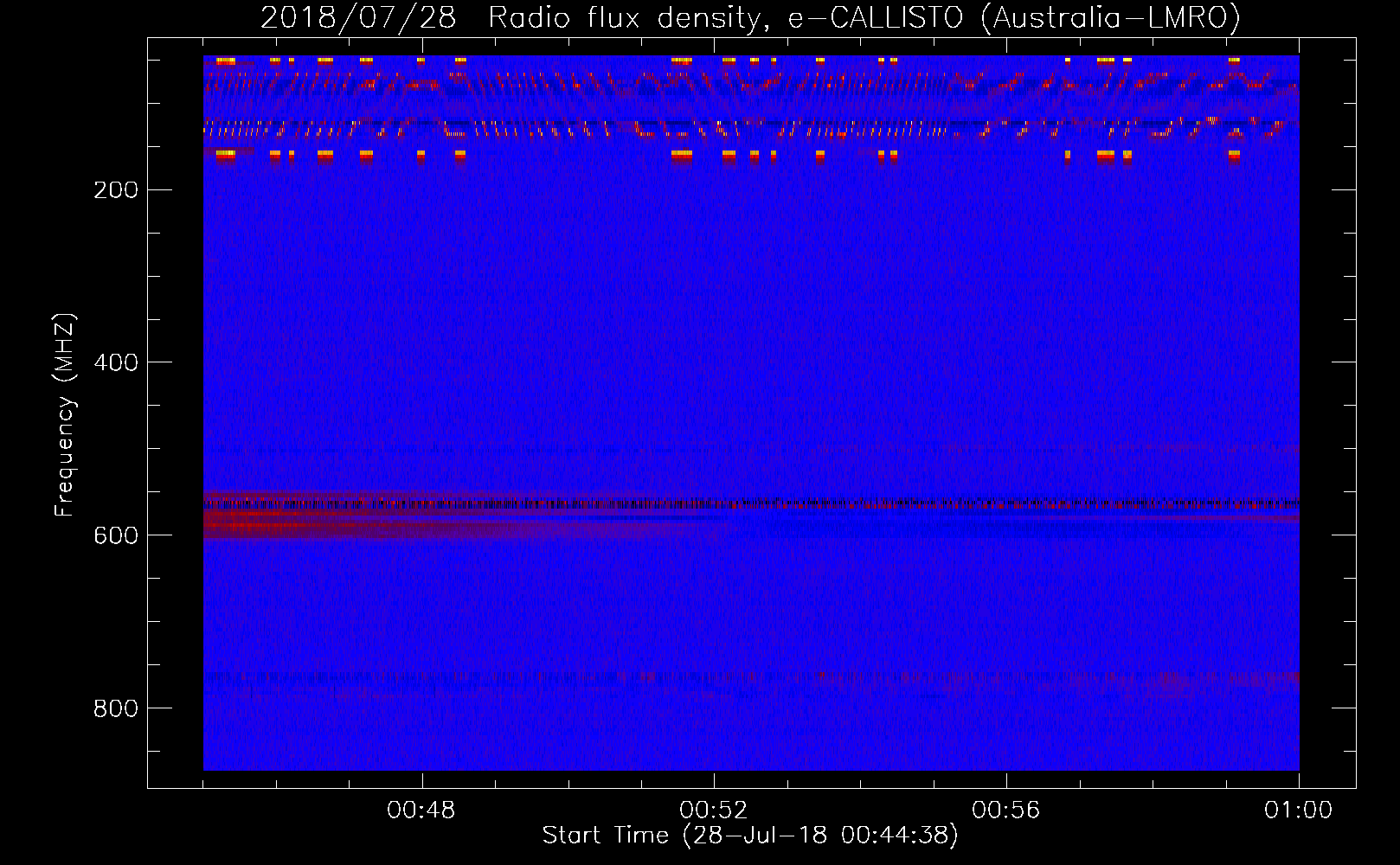The height and width of the screenshot is (865, 1400).
Task: Click the 400 MHz frequency tick label
Action: tap(116, 362)
